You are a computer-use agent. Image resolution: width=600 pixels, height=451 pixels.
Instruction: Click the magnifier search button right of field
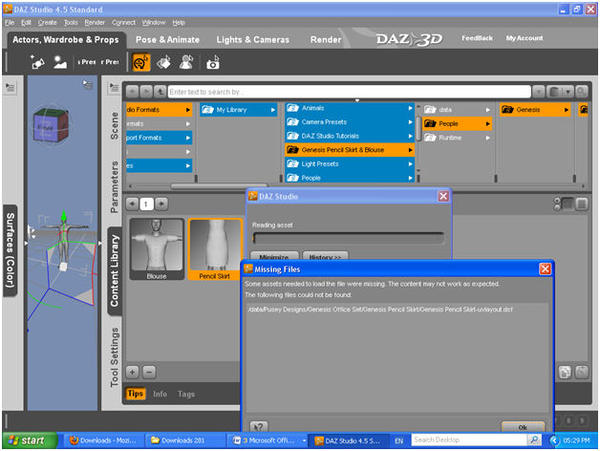coord(582,92)
